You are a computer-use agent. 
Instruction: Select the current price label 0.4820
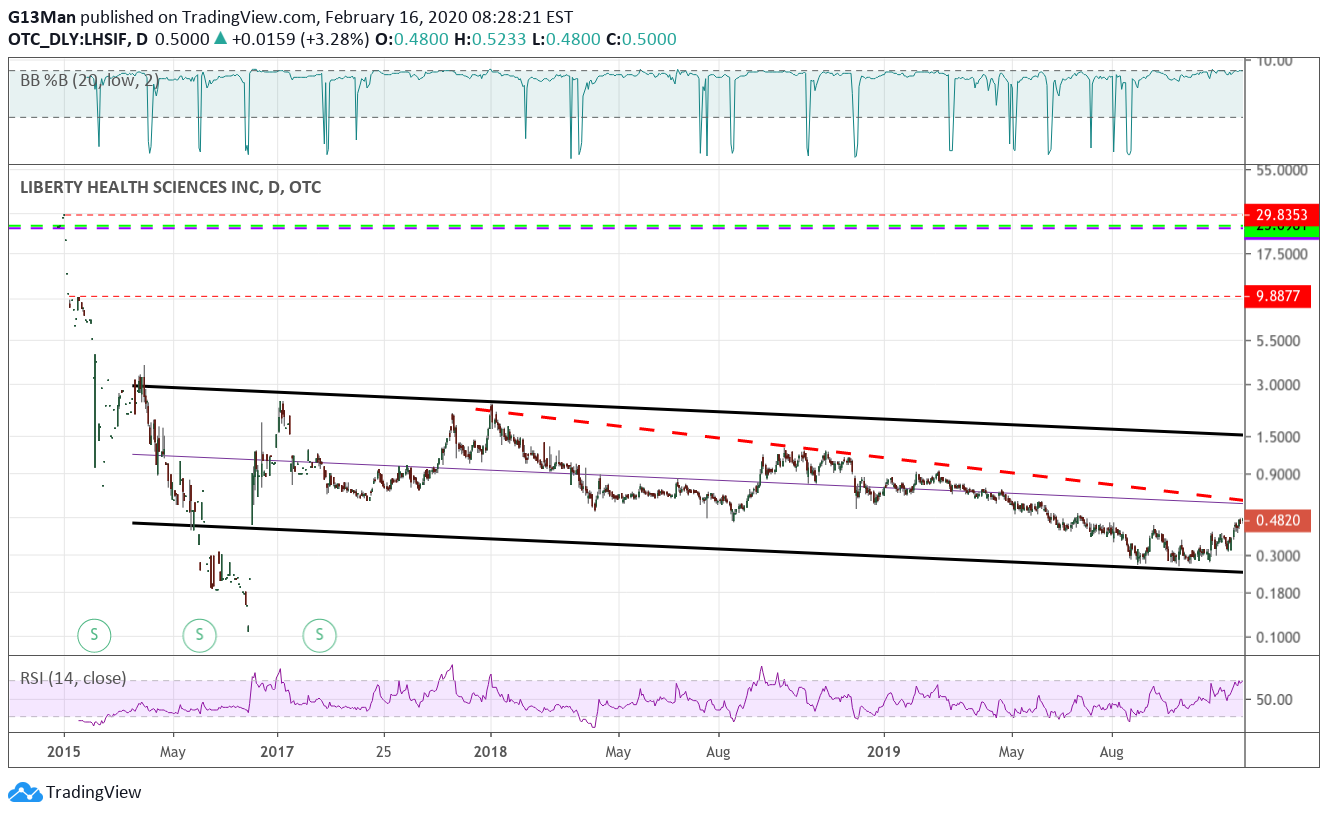click(x=1278, y=520)
